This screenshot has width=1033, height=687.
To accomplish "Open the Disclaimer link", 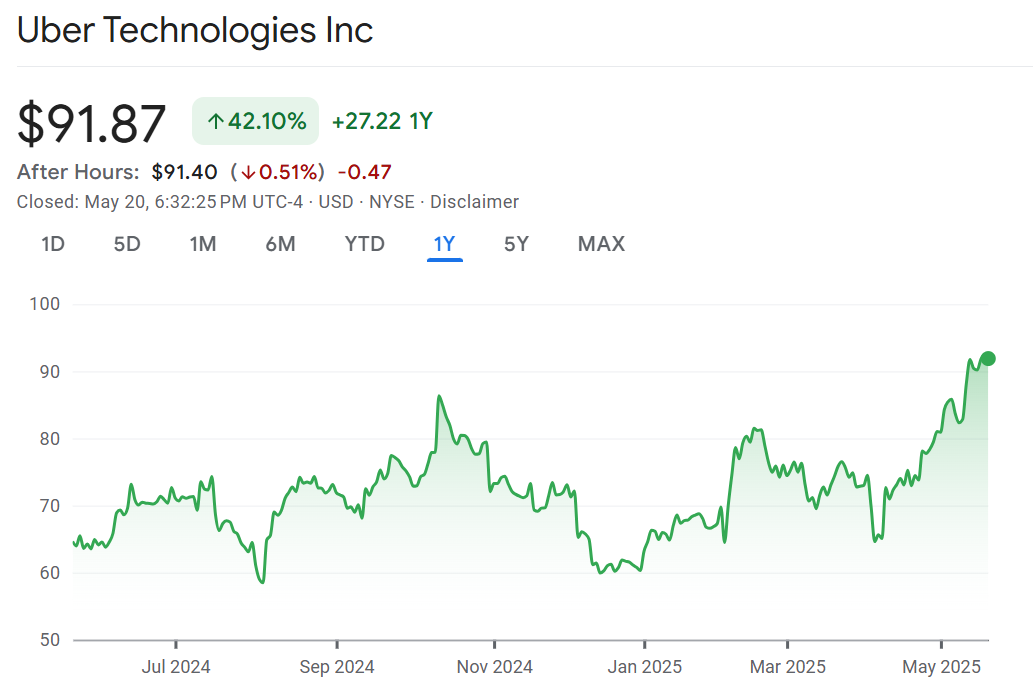I will coord(474,202).
